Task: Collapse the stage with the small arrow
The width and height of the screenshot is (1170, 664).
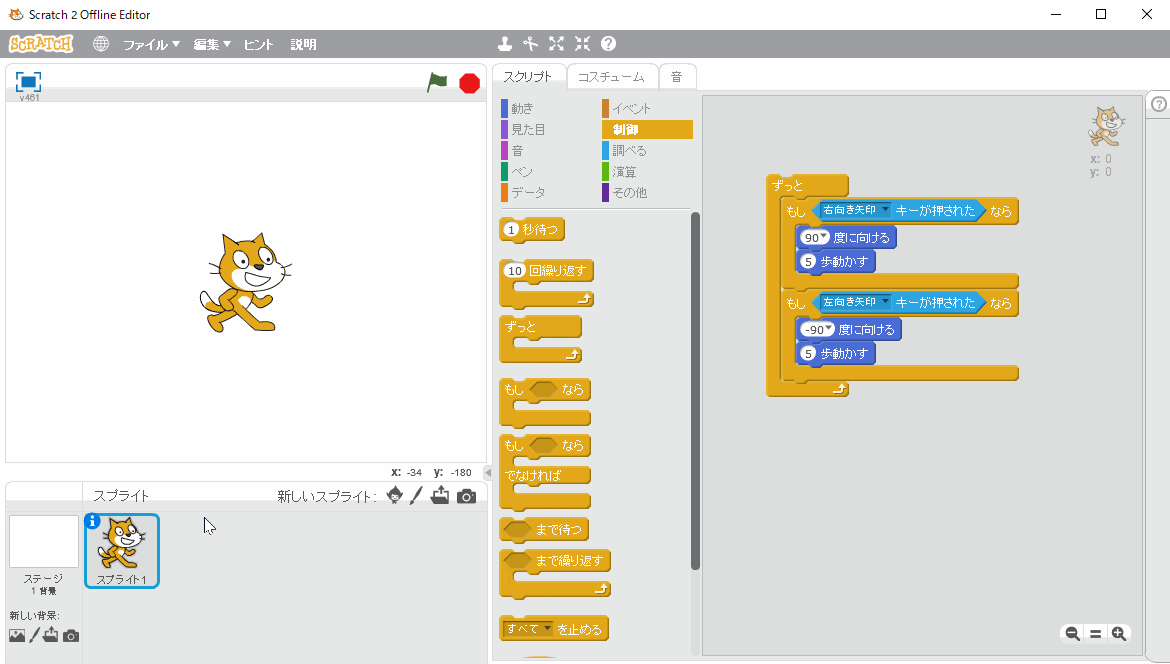Action: click(x=487, y=472)
